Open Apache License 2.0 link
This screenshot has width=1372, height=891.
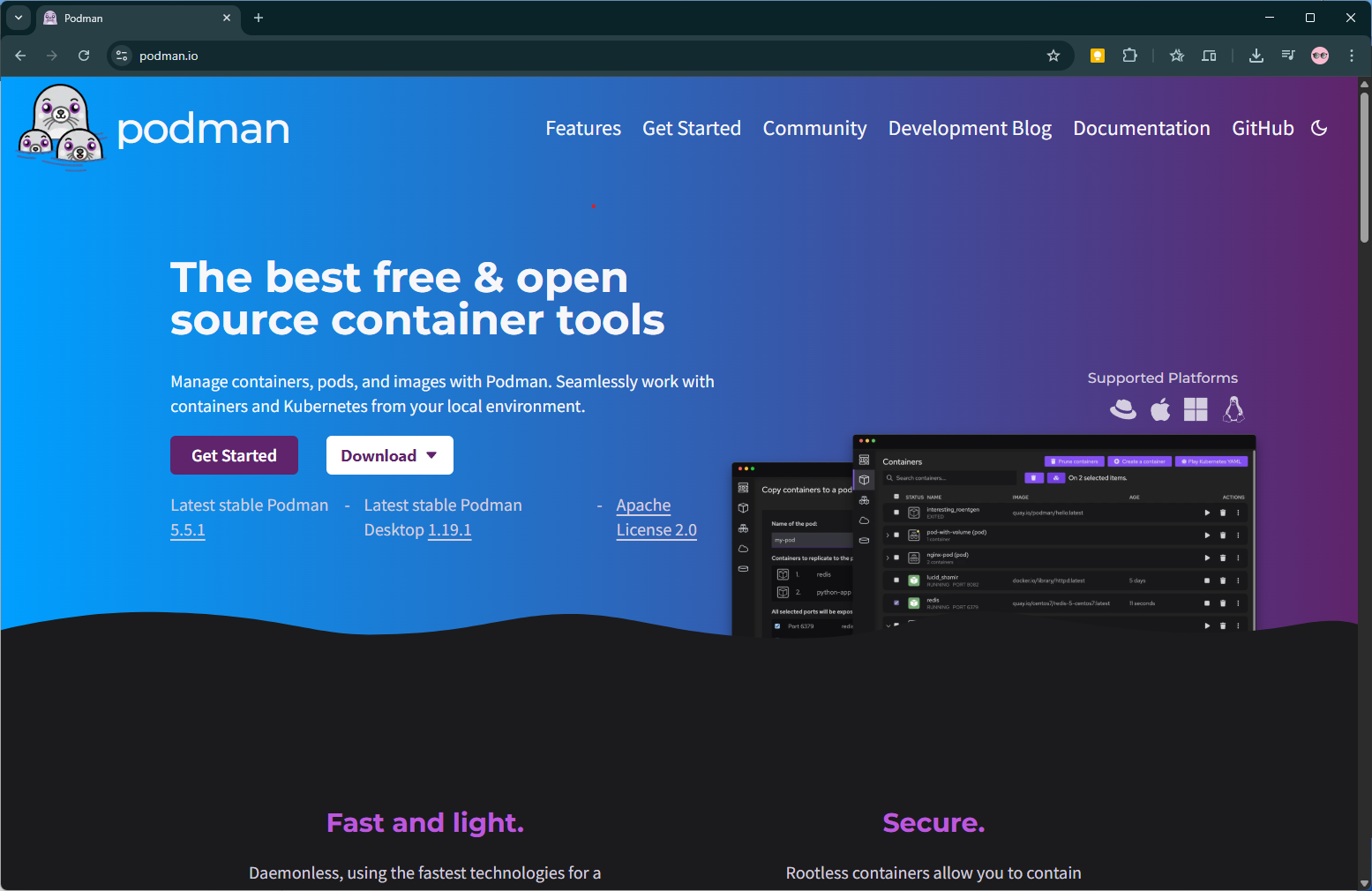(656, 518)
